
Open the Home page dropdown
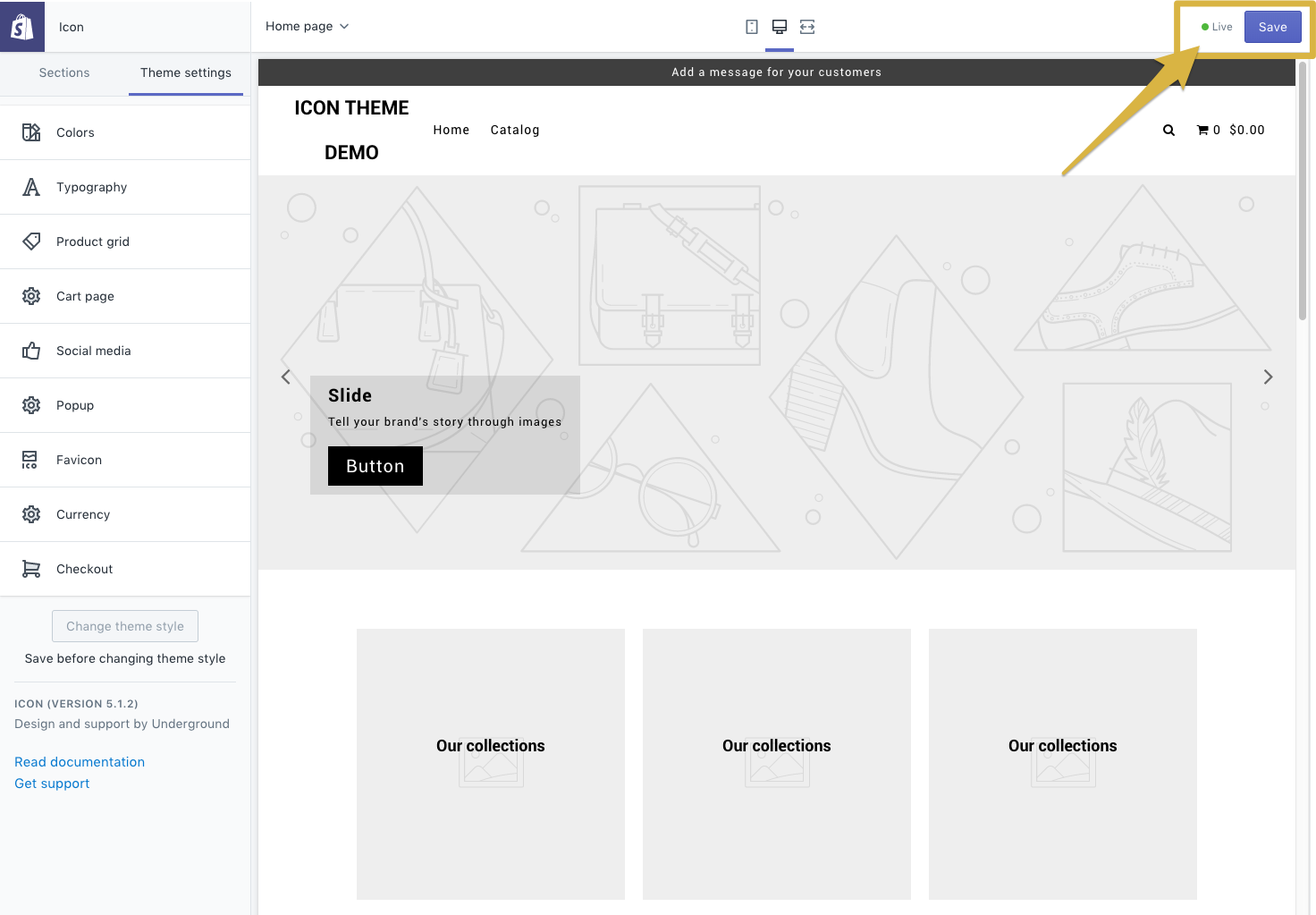click(308, 26)
